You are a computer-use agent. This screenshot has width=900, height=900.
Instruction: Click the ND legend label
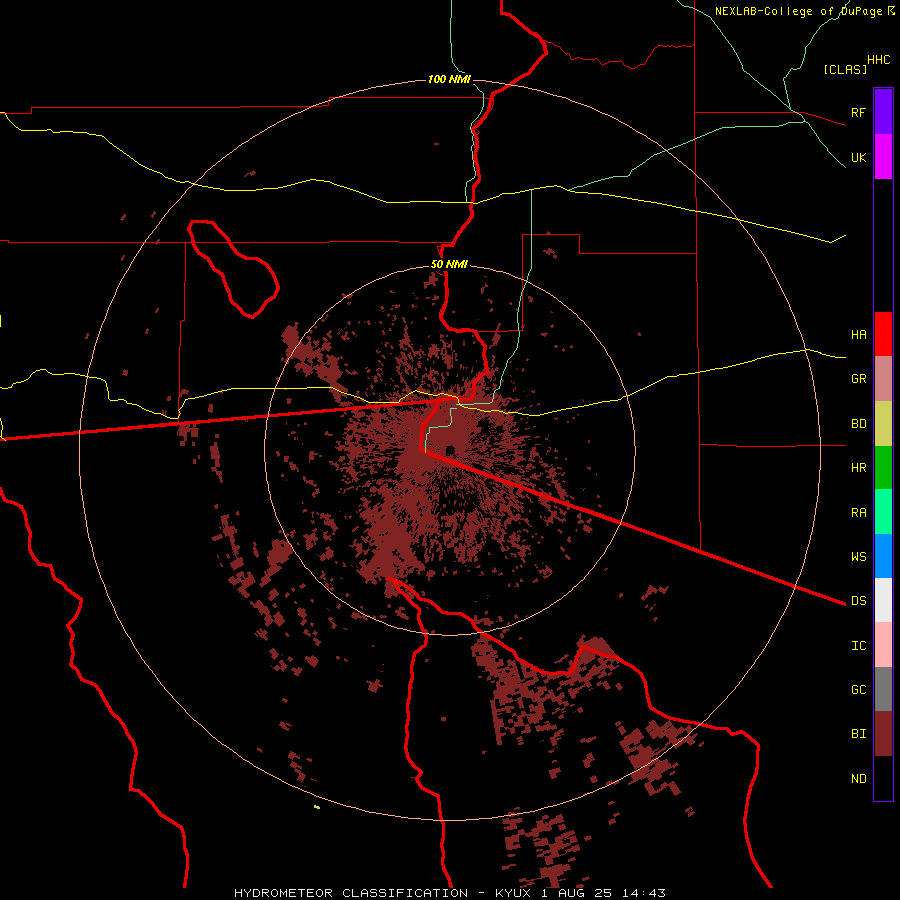pos(858,779)
